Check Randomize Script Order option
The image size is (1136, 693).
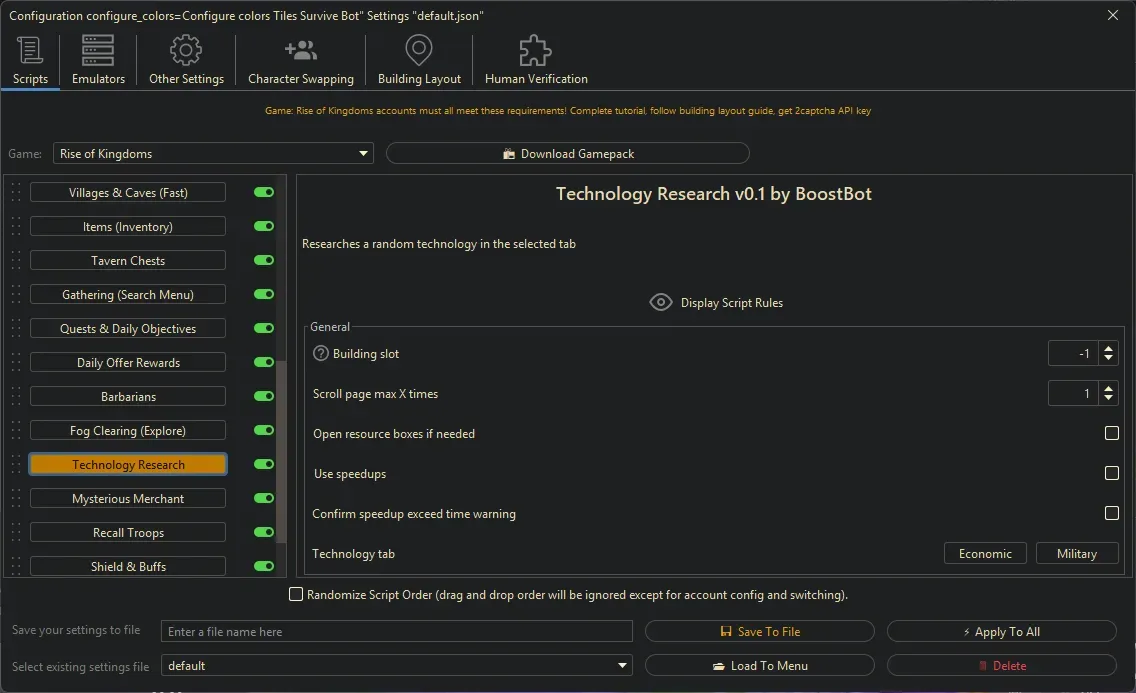tap(296, 594)
